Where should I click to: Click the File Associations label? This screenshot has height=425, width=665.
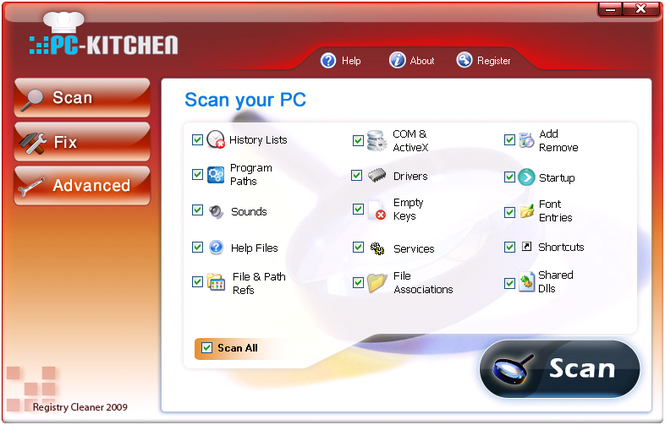tap(423, 282)
